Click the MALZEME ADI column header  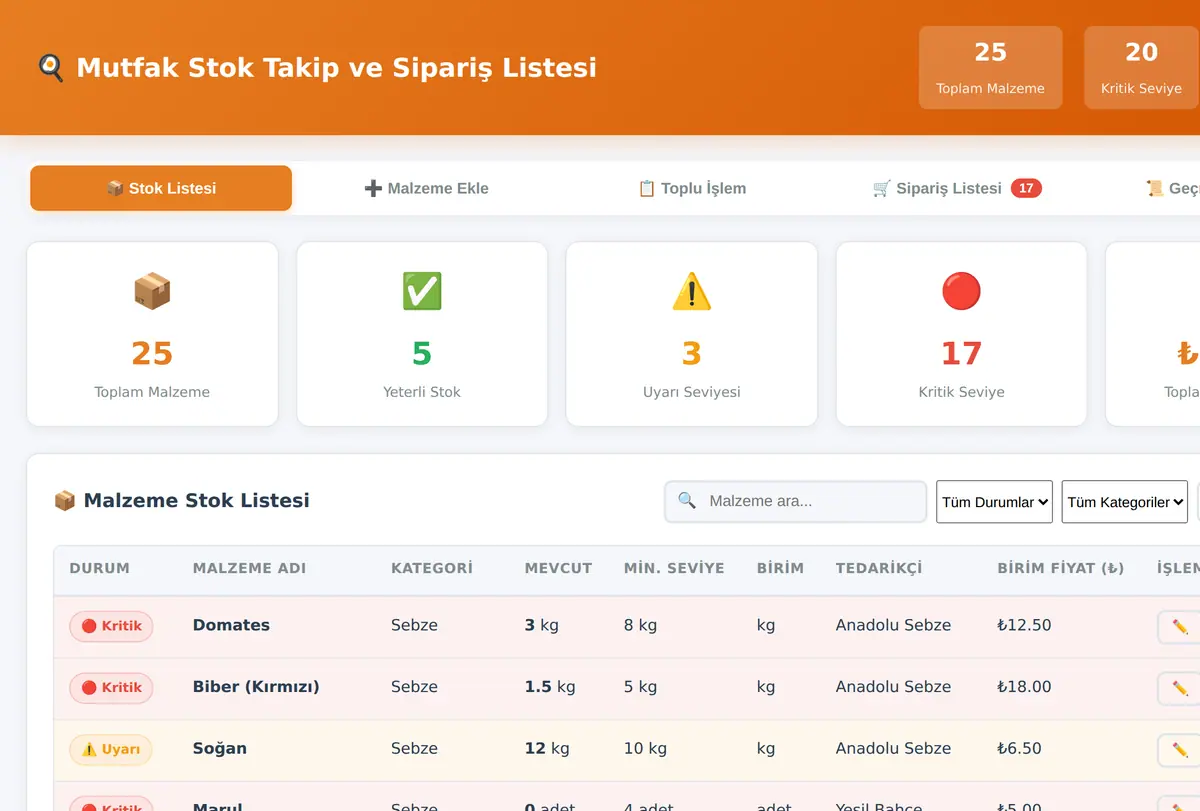(x=249, y=568)
